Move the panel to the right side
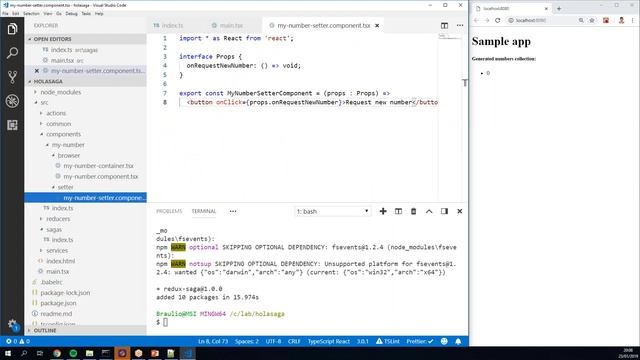This screenshot has width=640, height=360. [x=444, y=211]
